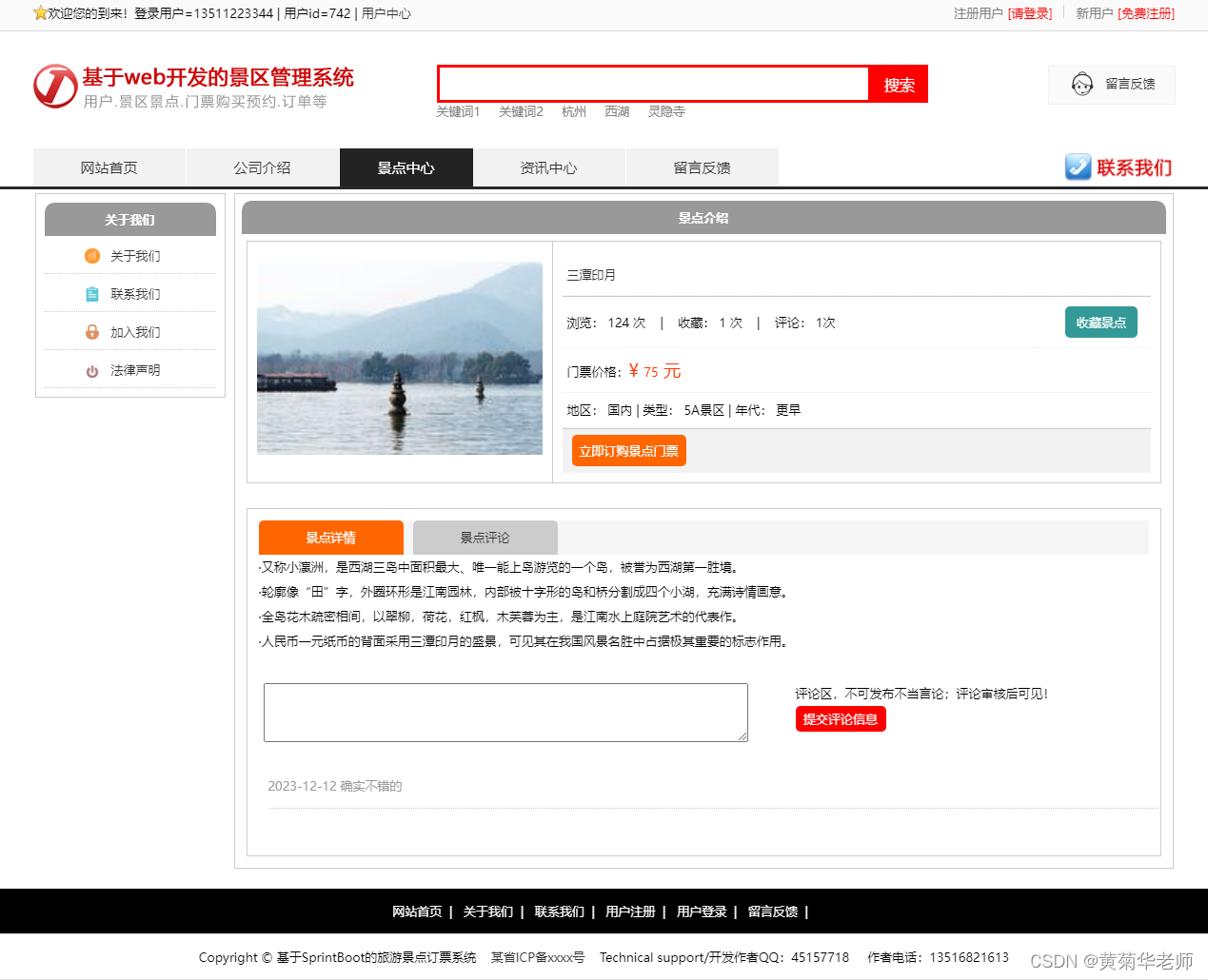Click the 景点介绍 panel header
The image size is (1208, 980).
tap(703, 218)
